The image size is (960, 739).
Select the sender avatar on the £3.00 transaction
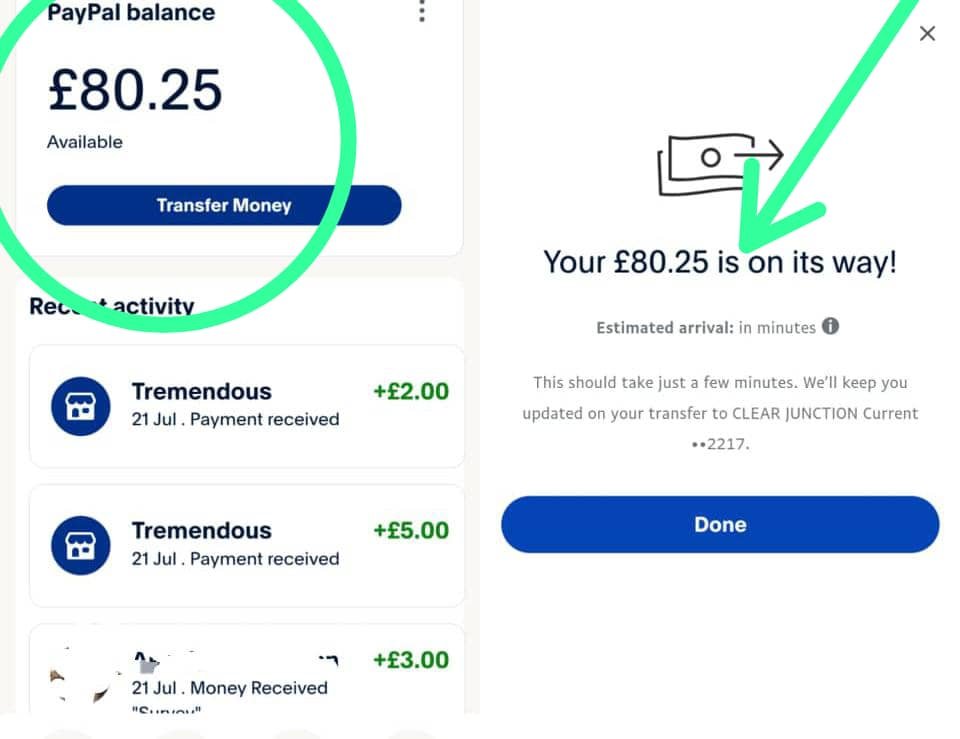click(x=80, y=675)
